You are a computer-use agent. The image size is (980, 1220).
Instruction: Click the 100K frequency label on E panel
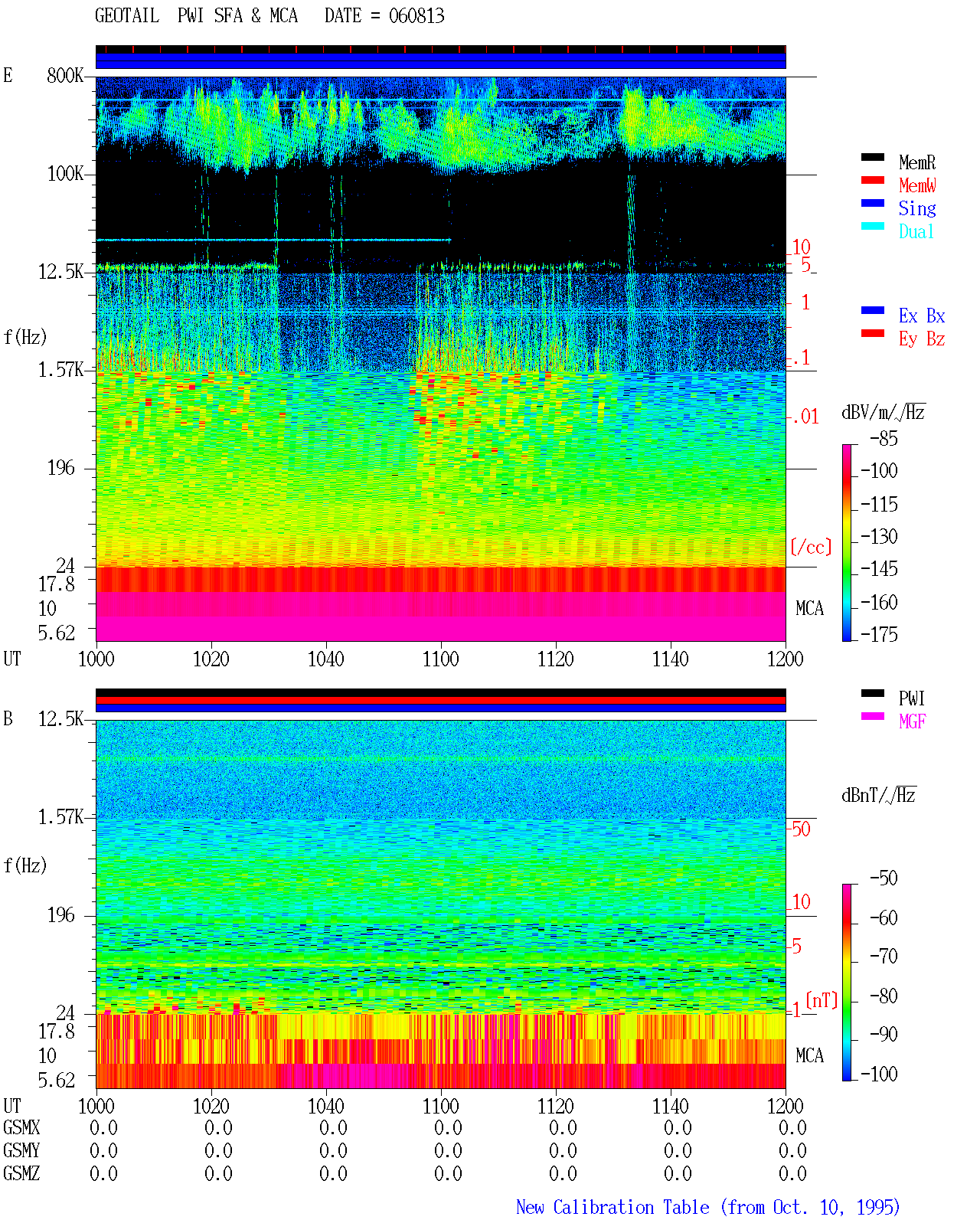65,173
